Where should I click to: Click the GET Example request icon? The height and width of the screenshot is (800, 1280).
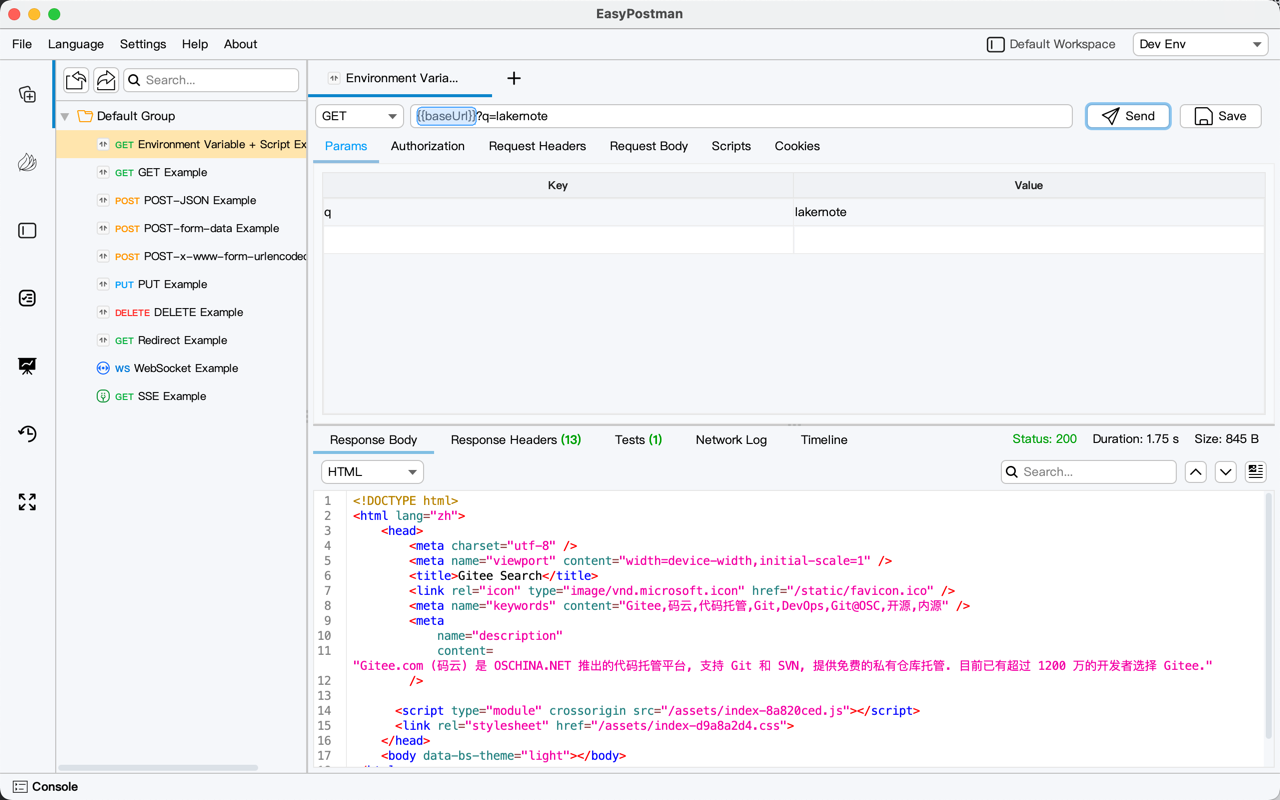[103, 172]
